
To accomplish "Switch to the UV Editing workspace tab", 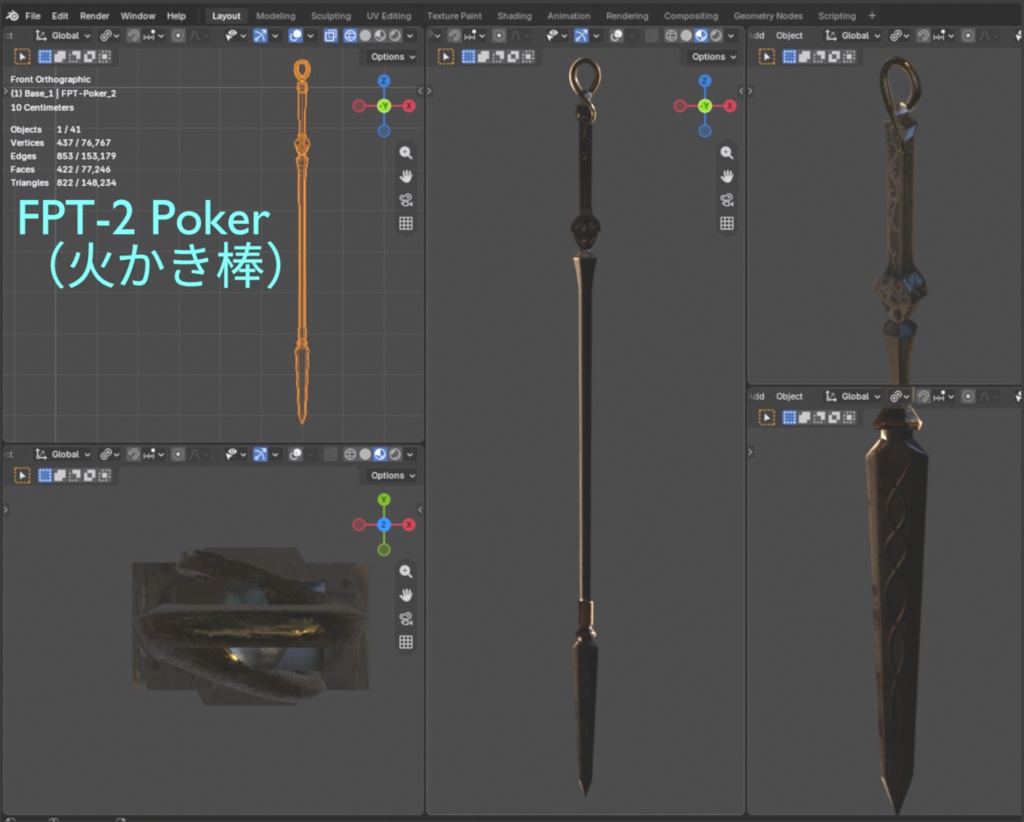I will pos(389,16).
